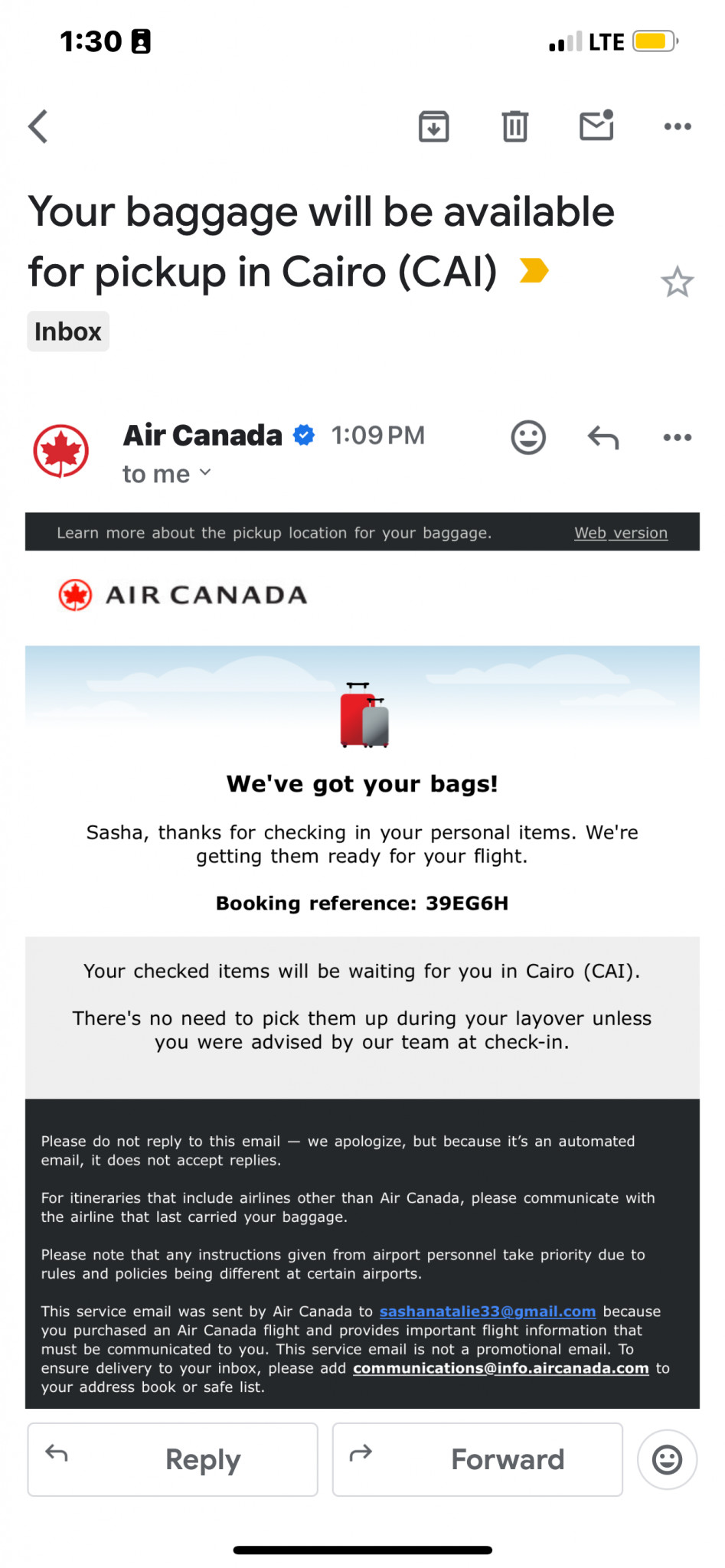
Task: Mark email as unread
Action: tap(596, 126)
